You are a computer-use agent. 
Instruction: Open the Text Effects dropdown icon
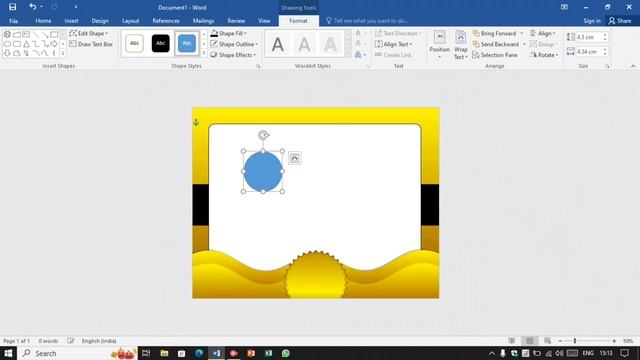(x=360, y=55)
